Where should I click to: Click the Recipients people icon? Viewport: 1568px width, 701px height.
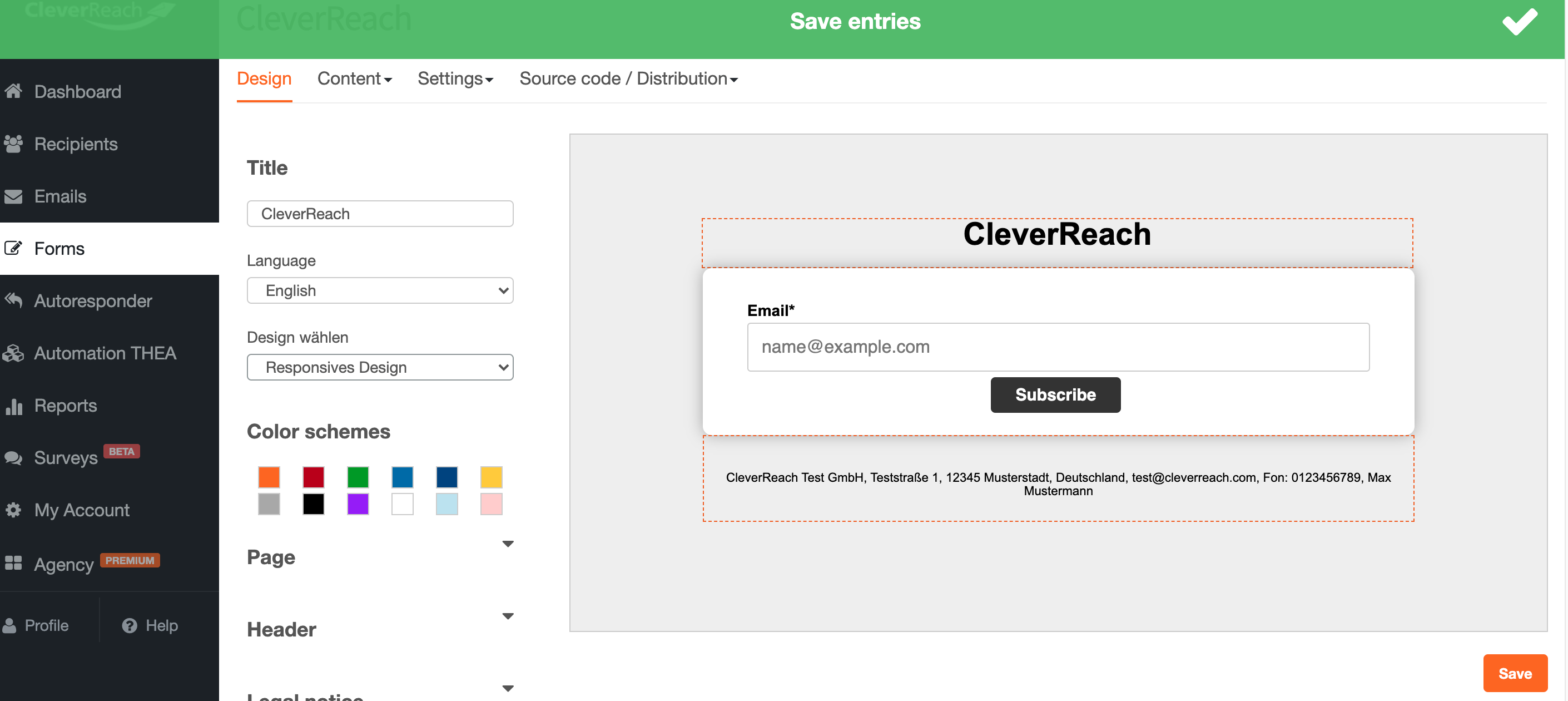[13, 144]
